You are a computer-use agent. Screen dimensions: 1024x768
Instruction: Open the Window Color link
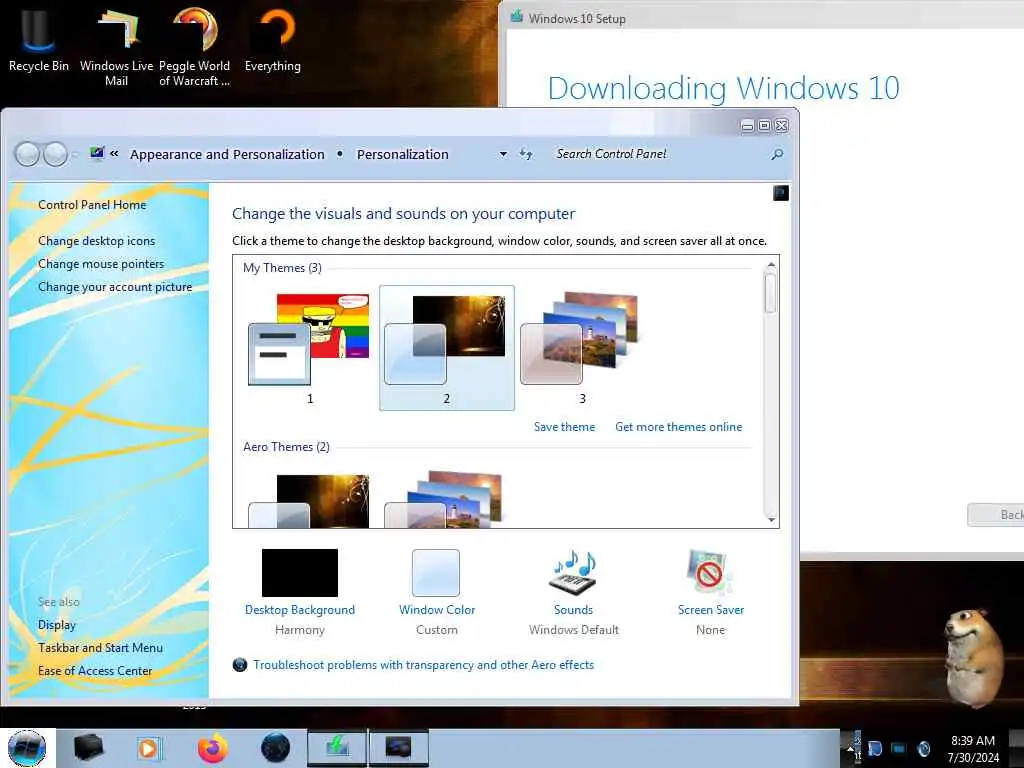[x=437, y=609]
